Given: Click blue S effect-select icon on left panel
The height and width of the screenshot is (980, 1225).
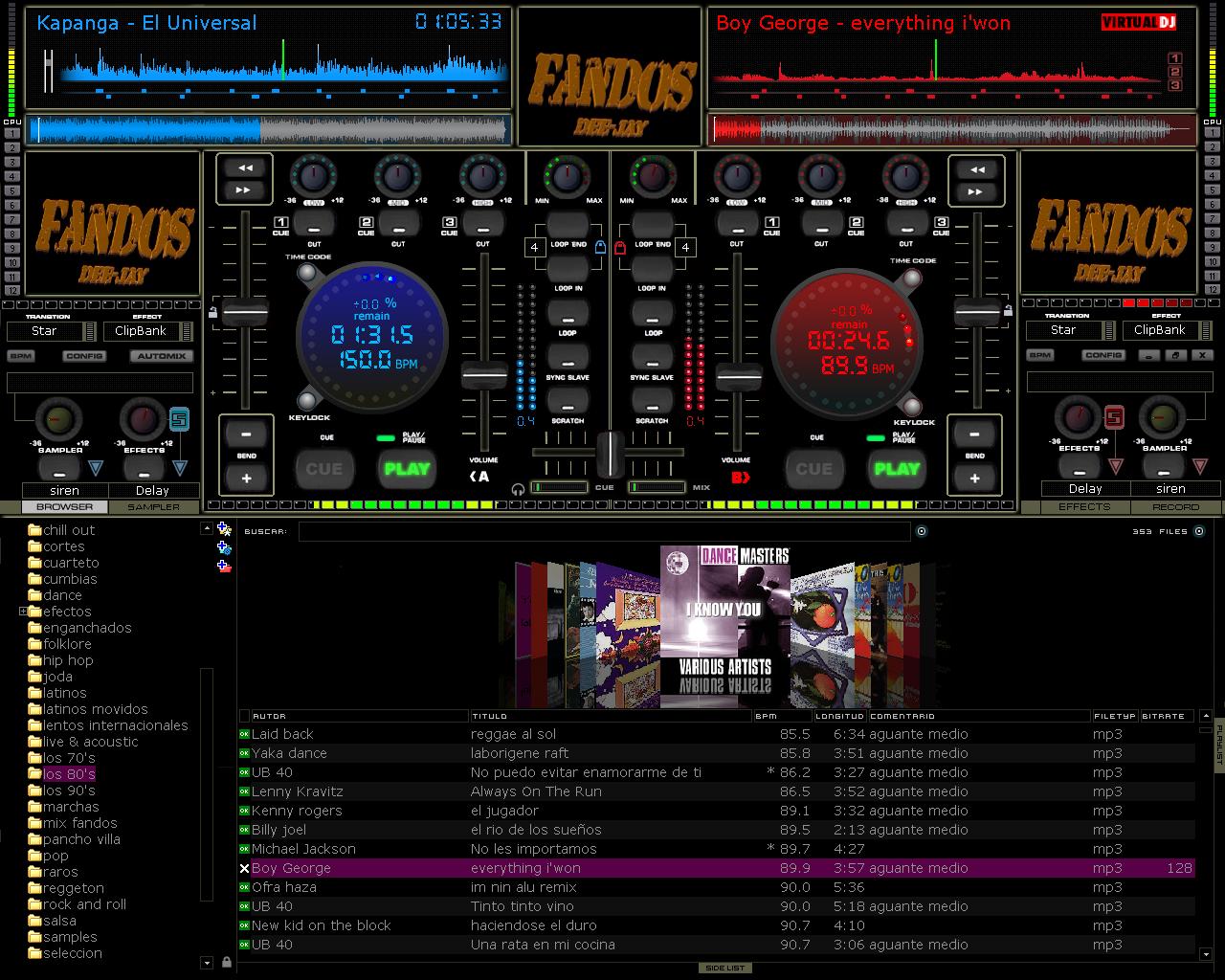Looking at the screenshot, I should [x=179, y=419].
